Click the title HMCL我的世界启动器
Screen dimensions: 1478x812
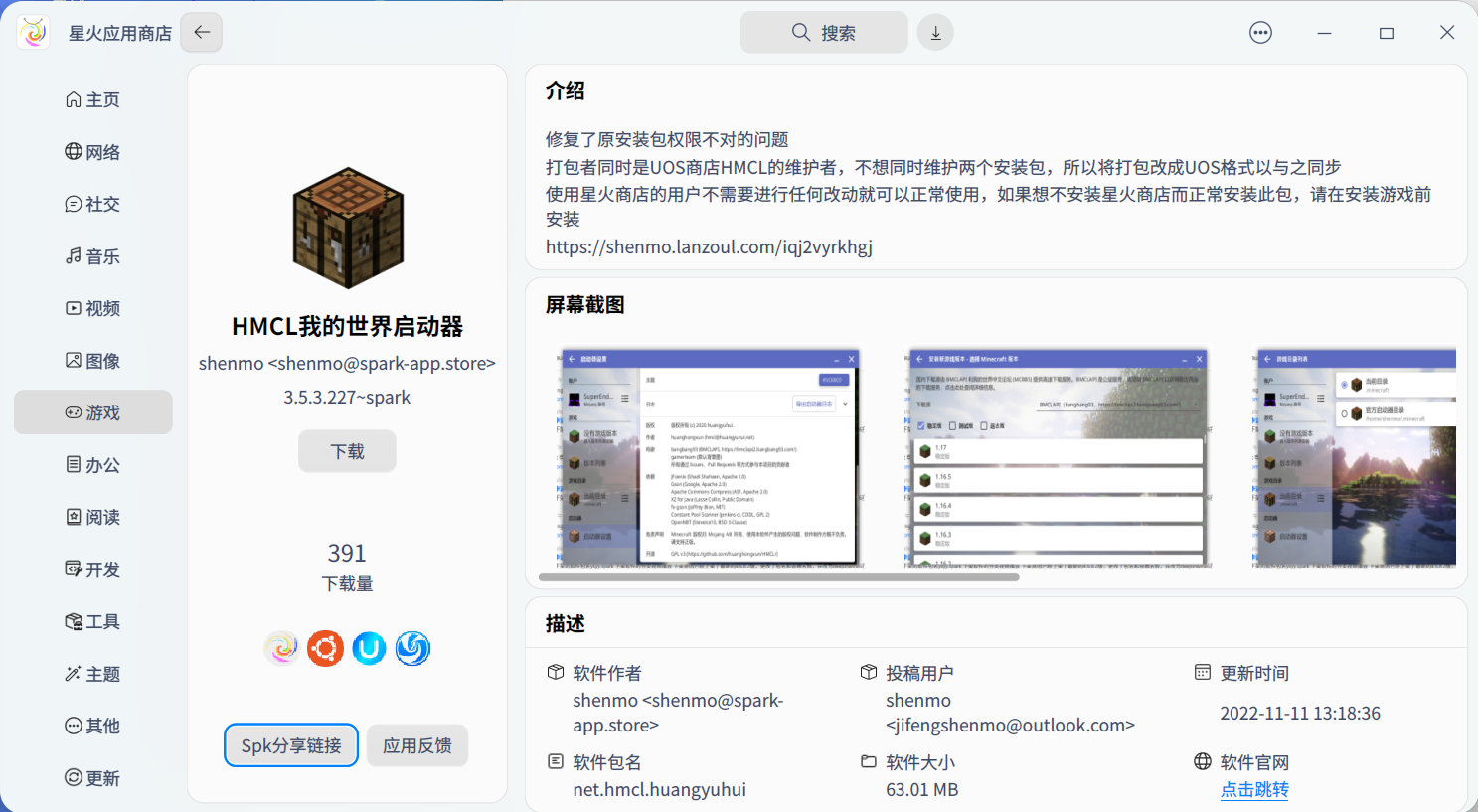point(348,326)
